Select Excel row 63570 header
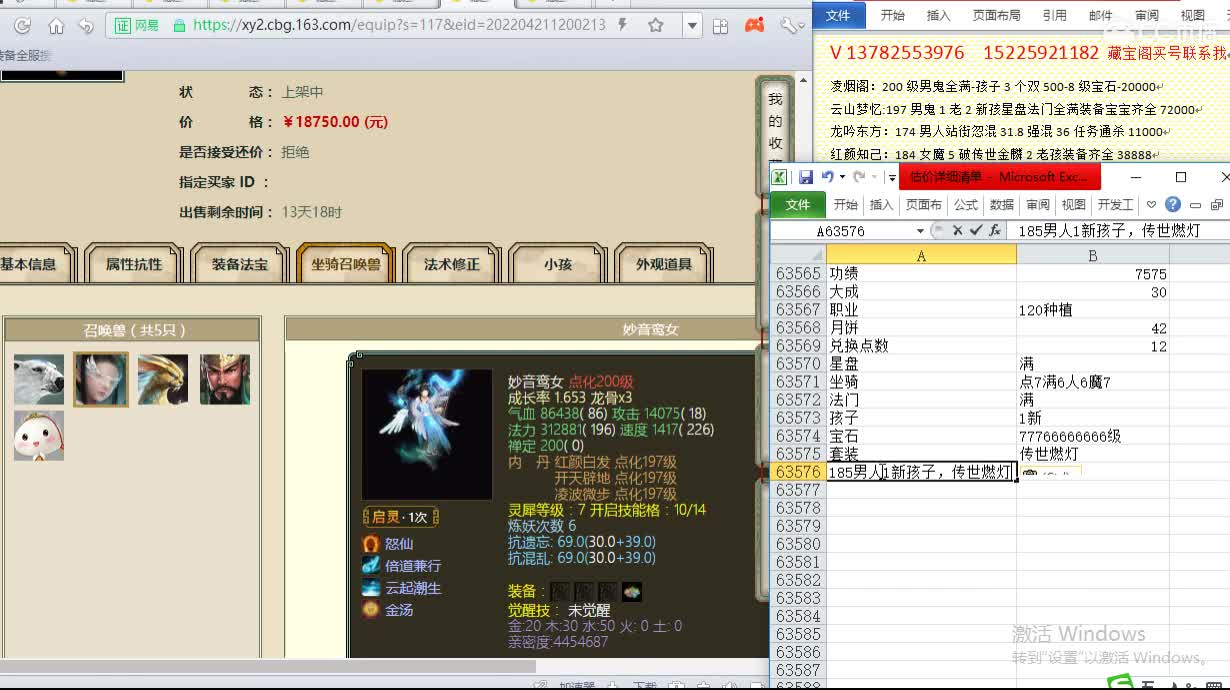 [798, 364]
